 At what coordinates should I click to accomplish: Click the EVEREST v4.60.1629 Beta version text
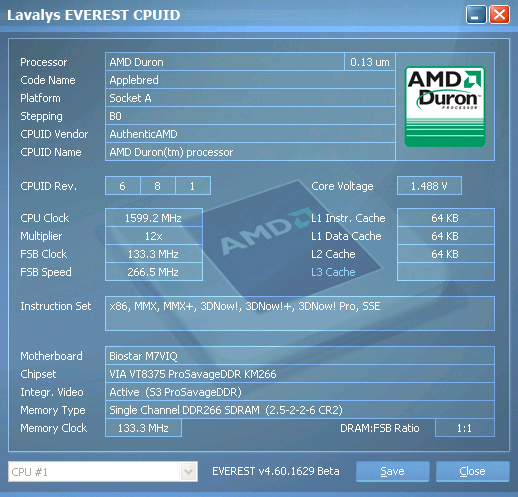pos(276,471)
